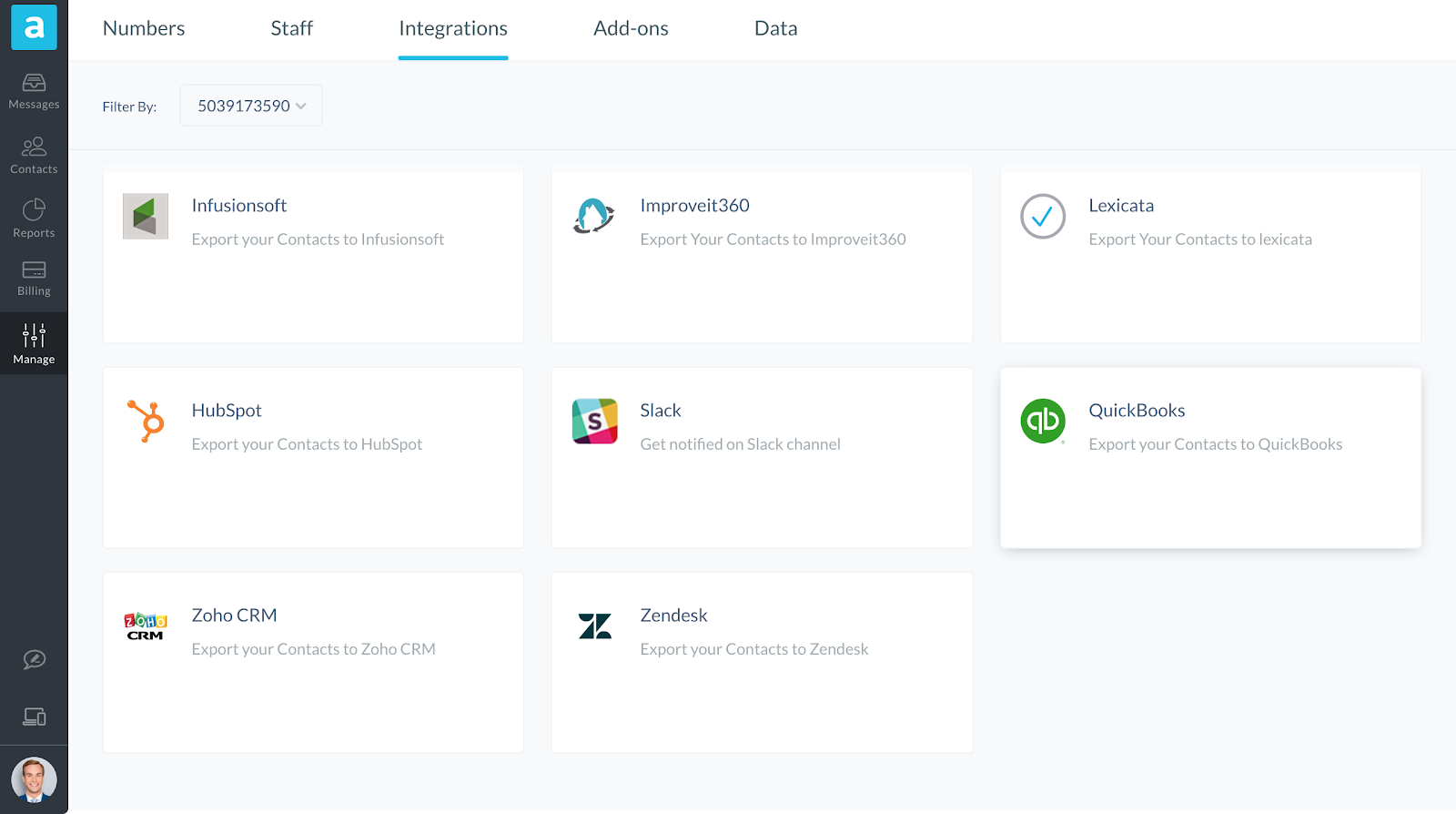This screenshot has height=814, width=1456.
Task: Click the Infusionsoft integration title
Action: coord(239,206)
